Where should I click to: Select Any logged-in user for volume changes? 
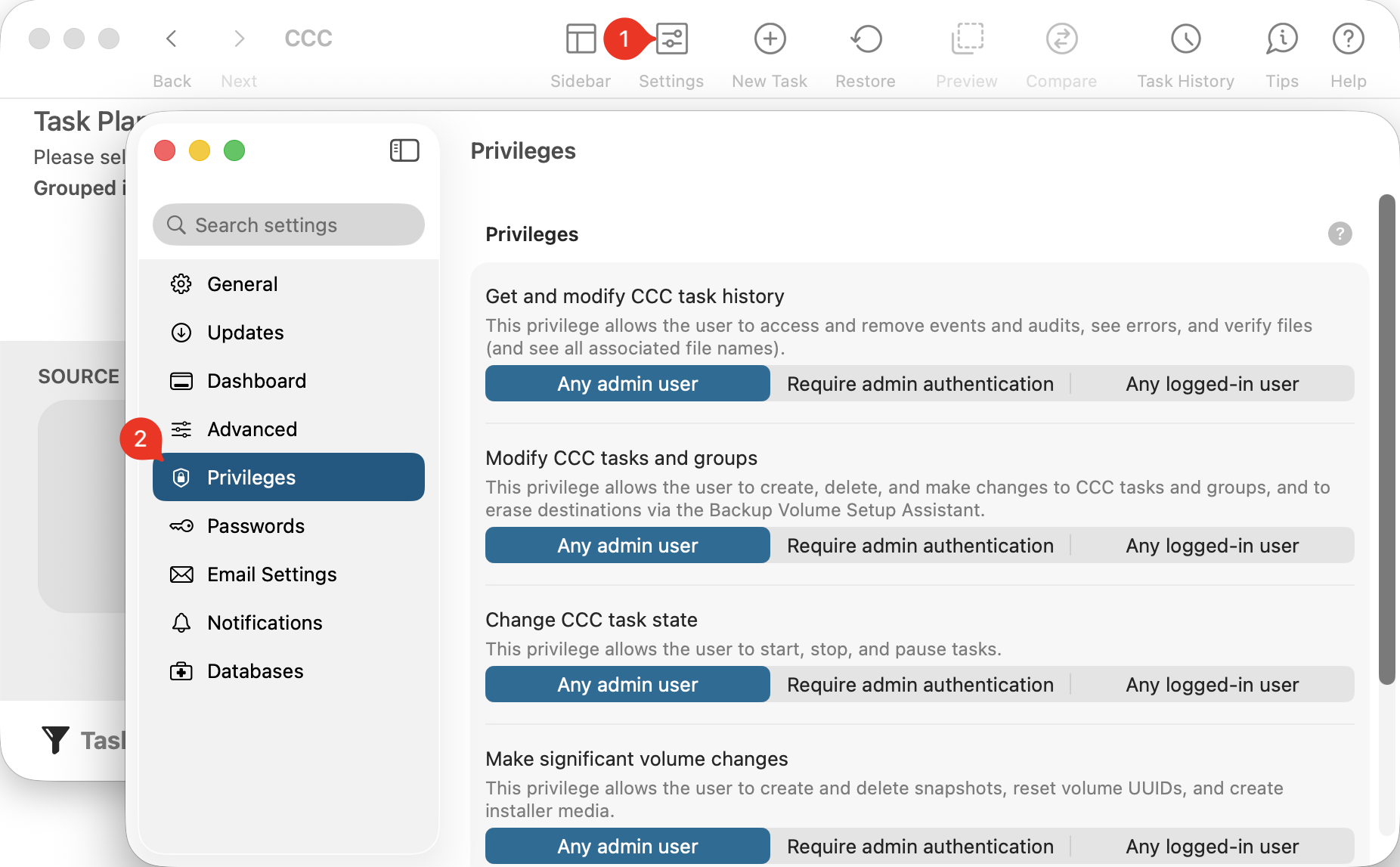[x=1213, y=846]
